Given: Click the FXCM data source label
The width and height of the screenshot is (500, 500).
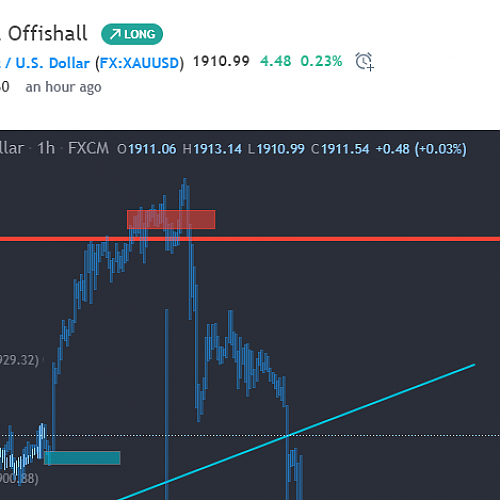Looking at the screenshot, I should click(88, 148).
